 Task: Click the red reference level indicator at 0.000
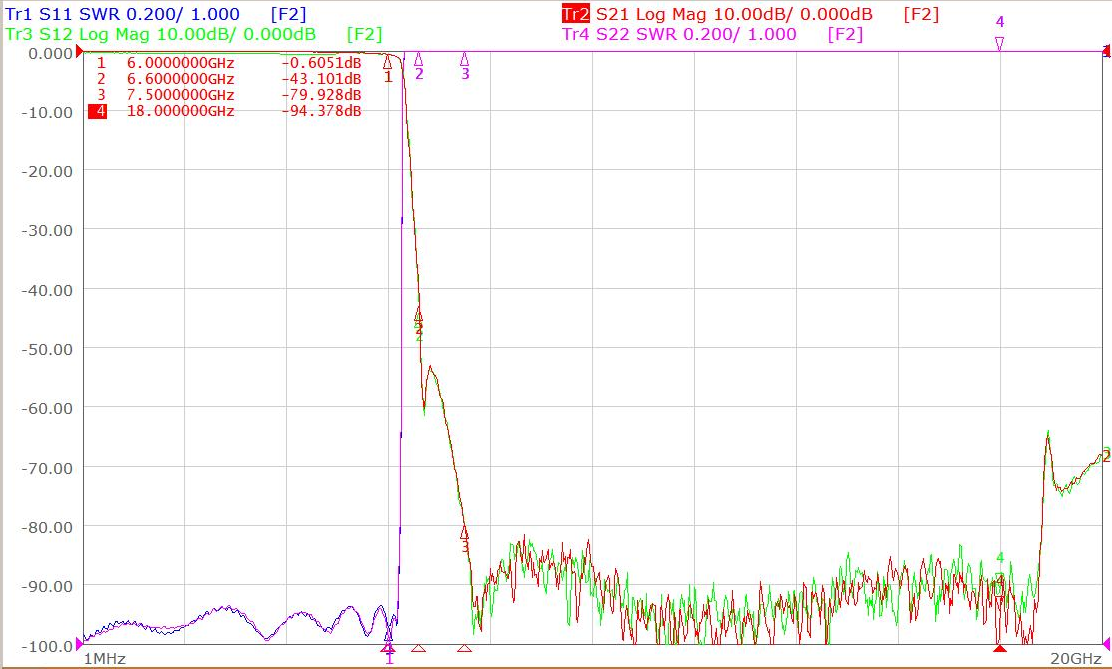pos(79,51)
